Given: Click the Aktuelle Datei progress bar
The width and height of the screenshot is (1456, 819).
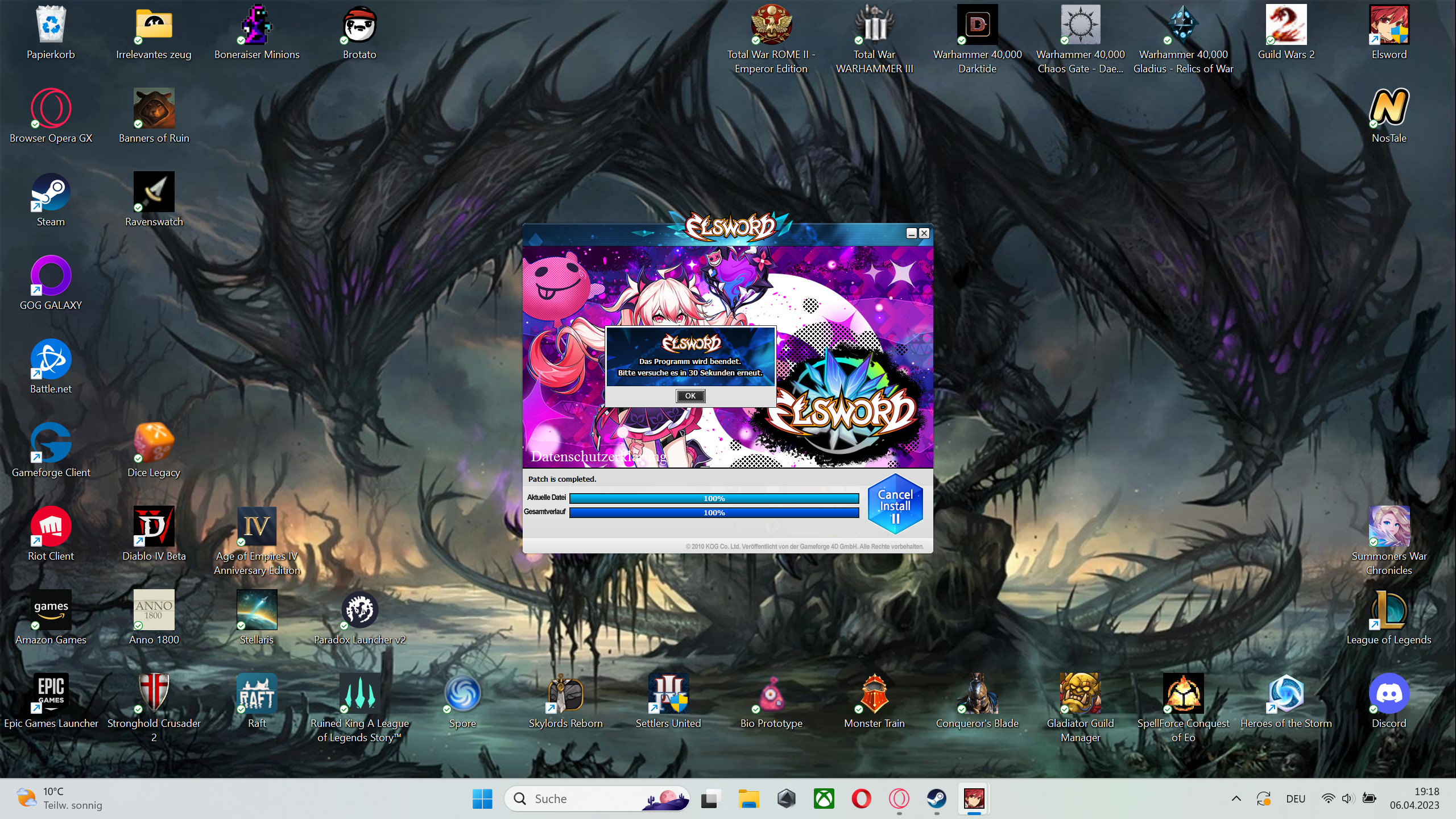Looking at the screenshot, I should pyautogui.click(x=714, y=499).
